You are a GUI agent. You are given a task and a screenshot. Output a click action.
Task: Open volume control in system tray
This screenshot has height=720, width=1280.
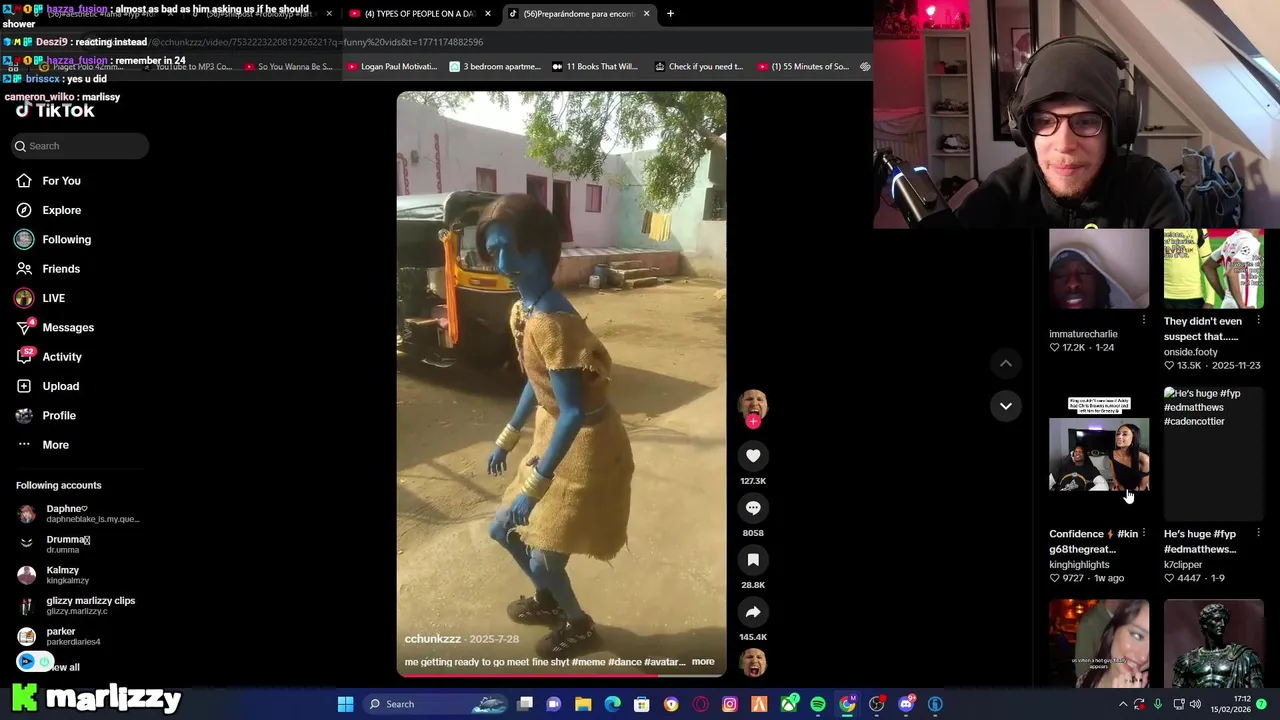pos(1195,704)
